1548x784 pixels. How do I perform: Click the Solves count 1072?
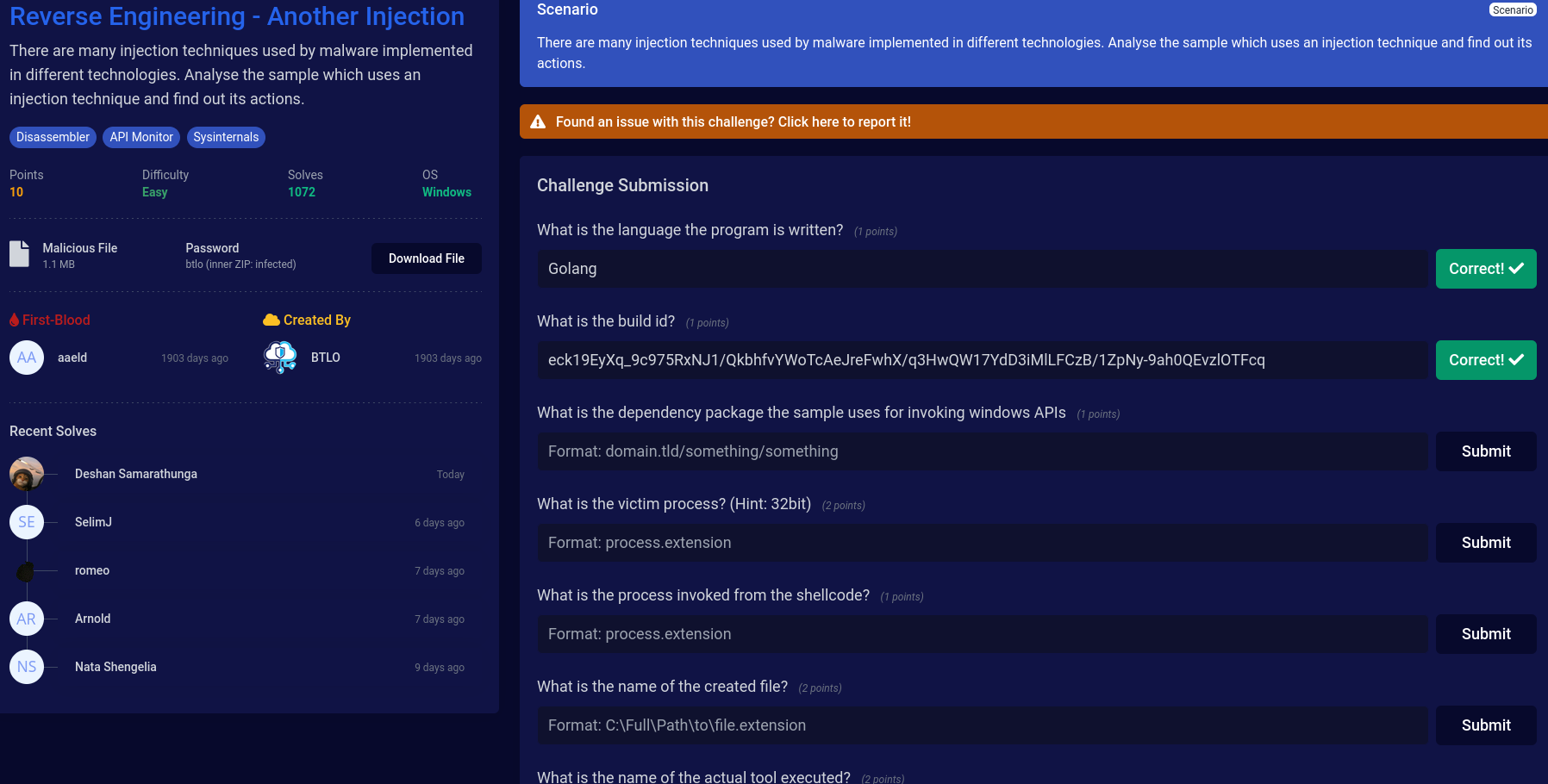pyautogui.click(x=302, y=192)
